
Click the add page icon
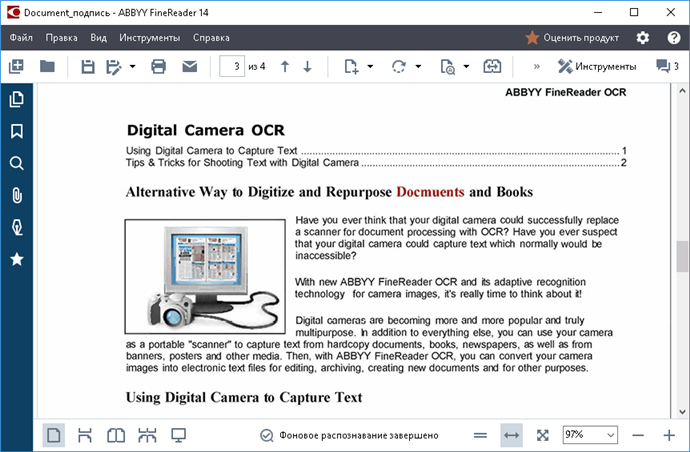(x=351, y=66)
